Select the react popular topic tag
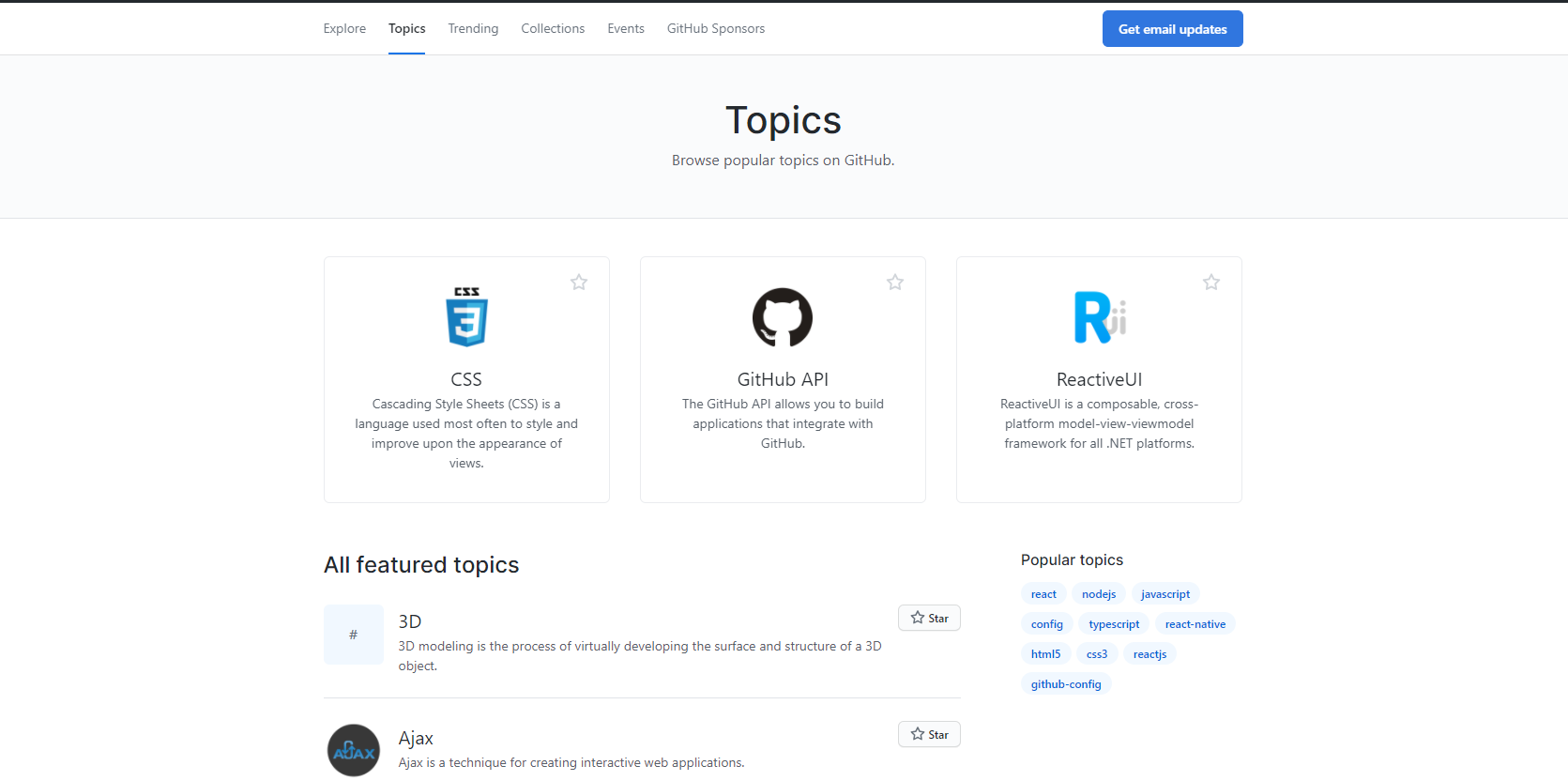The width and height of the screenshot is (1568, 781). (1043, 594)
